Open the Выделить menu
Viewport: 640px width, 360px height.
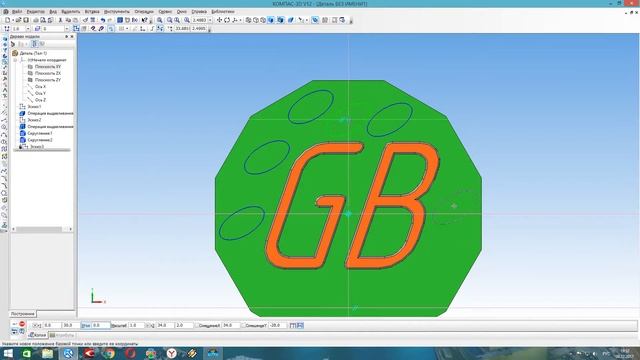[x=71, y=11]
